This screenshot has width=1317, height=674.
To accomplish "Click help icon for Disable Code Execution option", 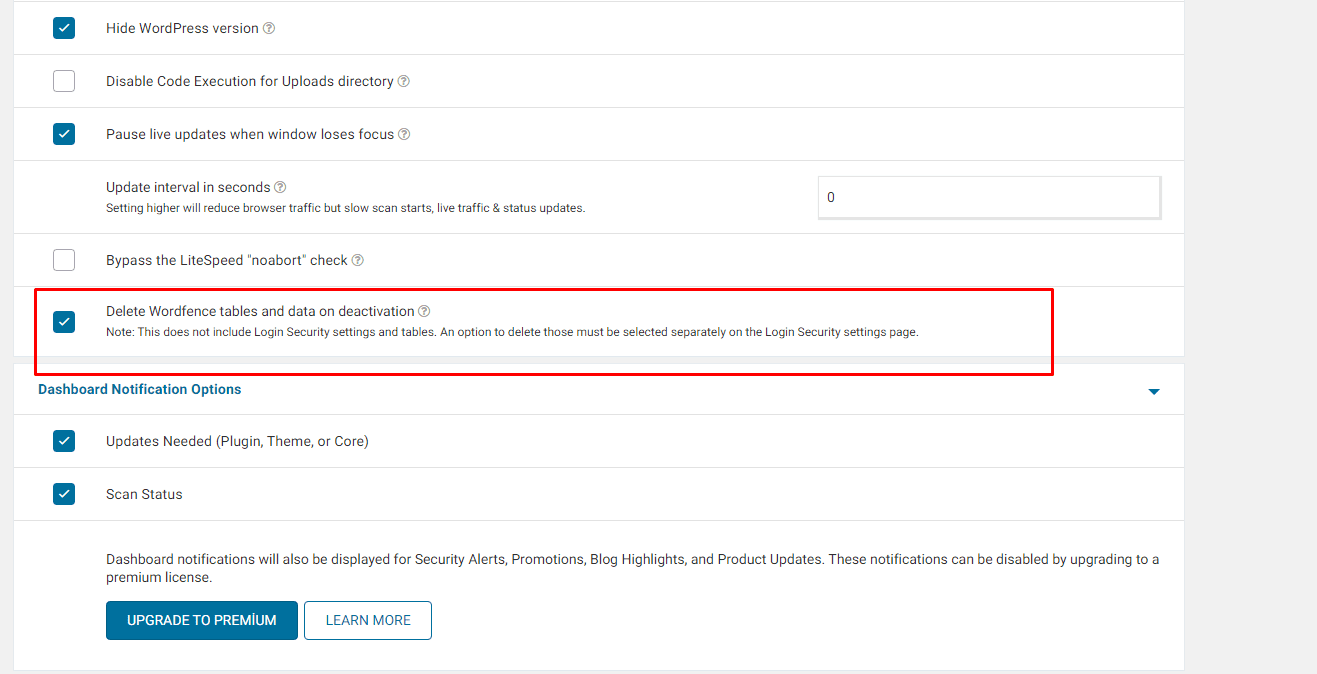I will [x=404, y=81].
